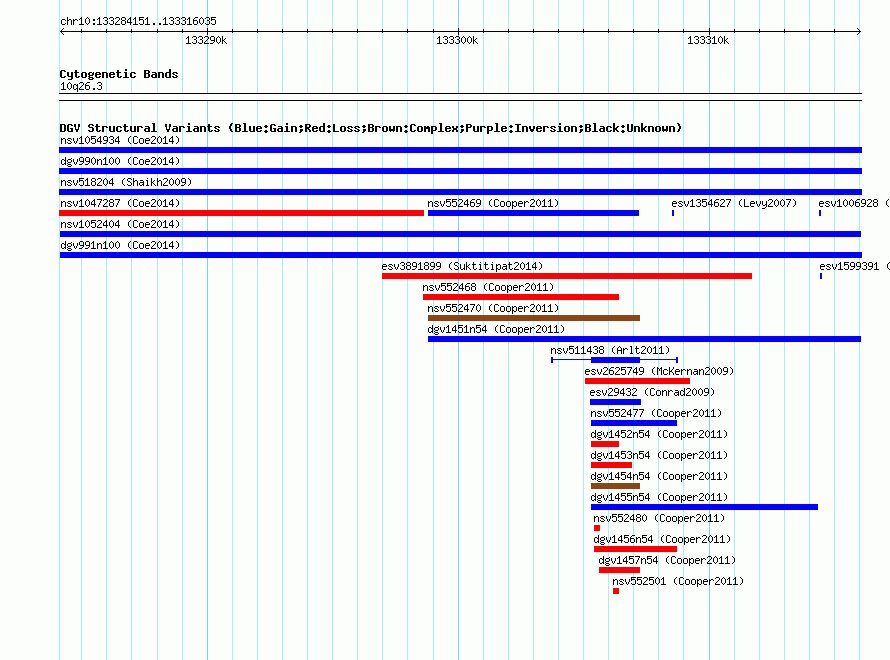This screenshot has height=660, width=890.
Task: Click the dgv1452n54 (Cooper2011) label
Action: point(659,434)
